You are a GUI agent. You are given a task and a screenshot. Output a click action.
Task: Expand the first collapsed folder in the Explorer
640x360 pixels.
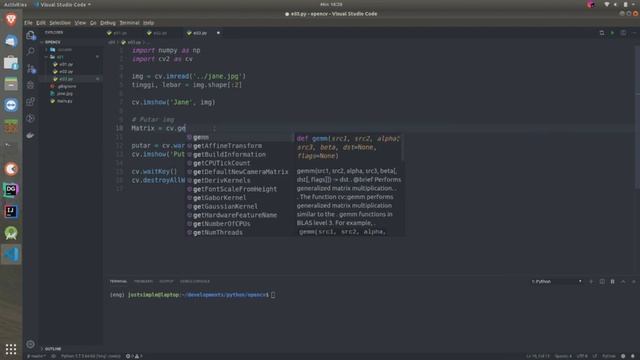[x=61, y=49]
